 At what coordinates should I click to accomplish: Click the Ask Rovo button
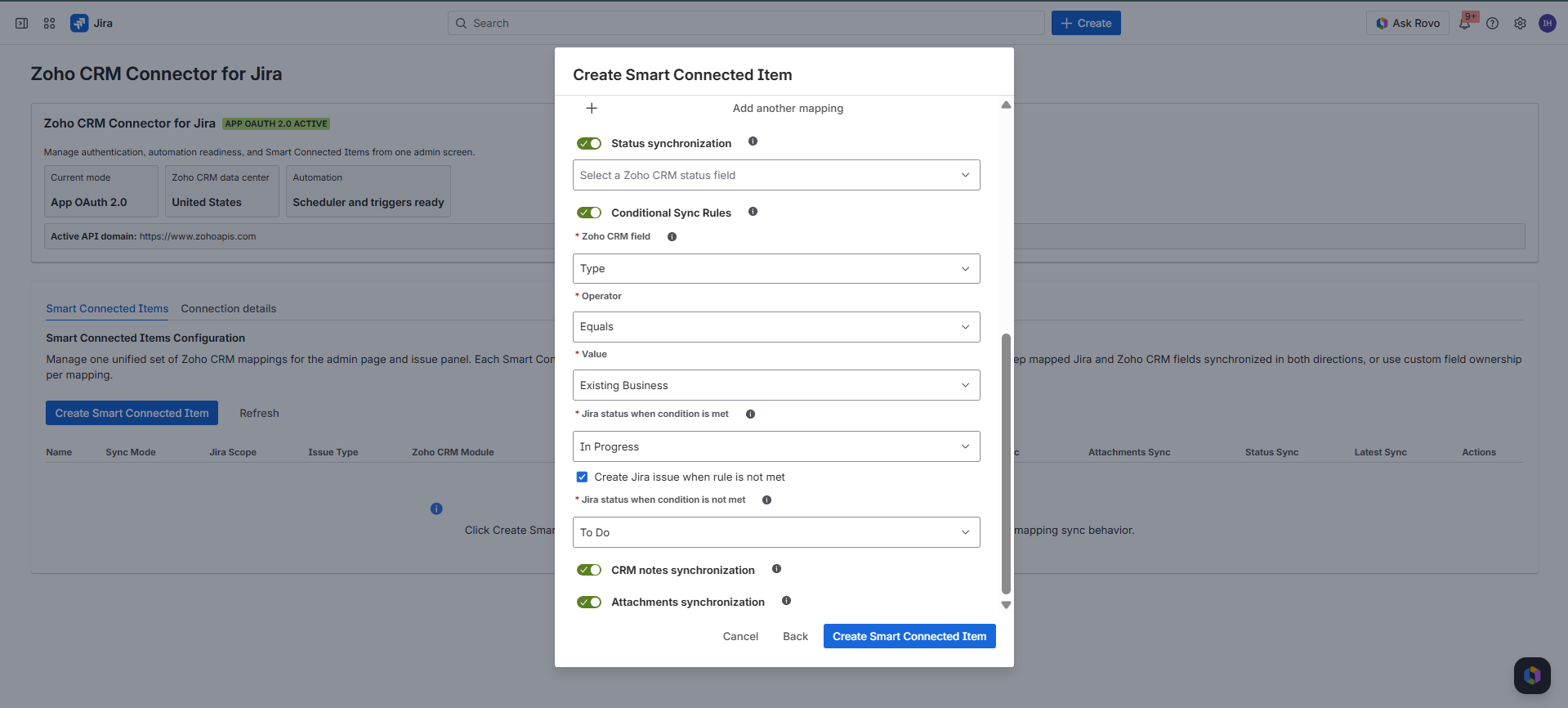[1408, 23]
